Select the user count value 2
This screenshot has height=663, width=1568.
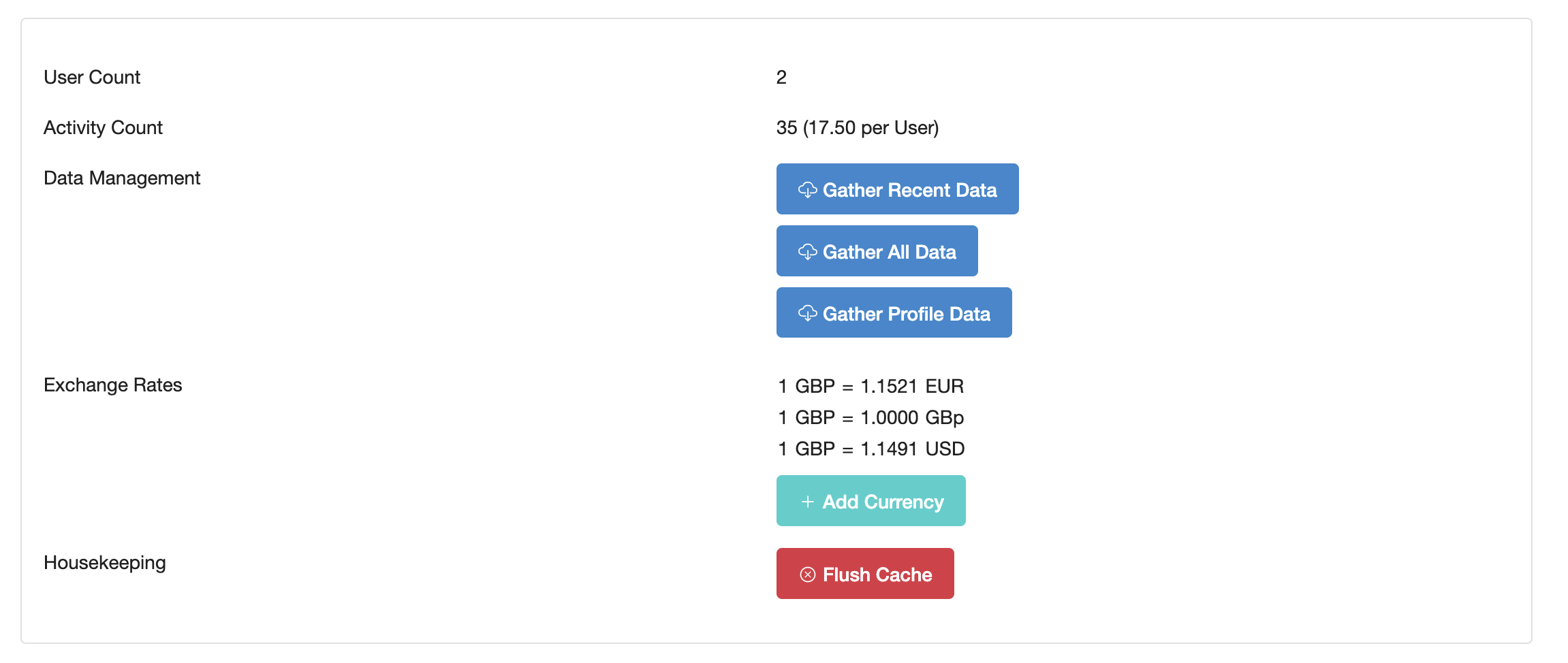tap(781, 77)
